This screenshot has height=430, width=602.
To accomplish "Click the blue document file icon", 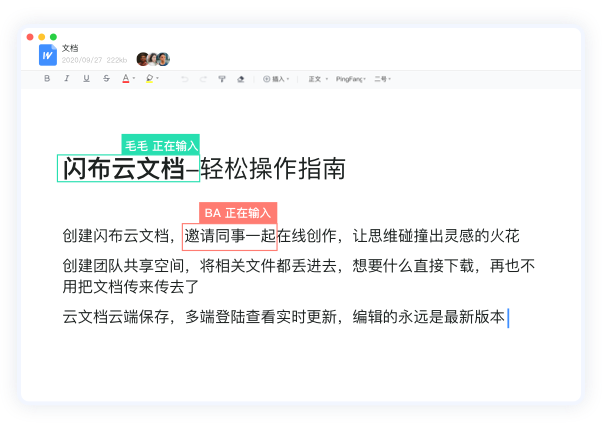I will 48,55.
